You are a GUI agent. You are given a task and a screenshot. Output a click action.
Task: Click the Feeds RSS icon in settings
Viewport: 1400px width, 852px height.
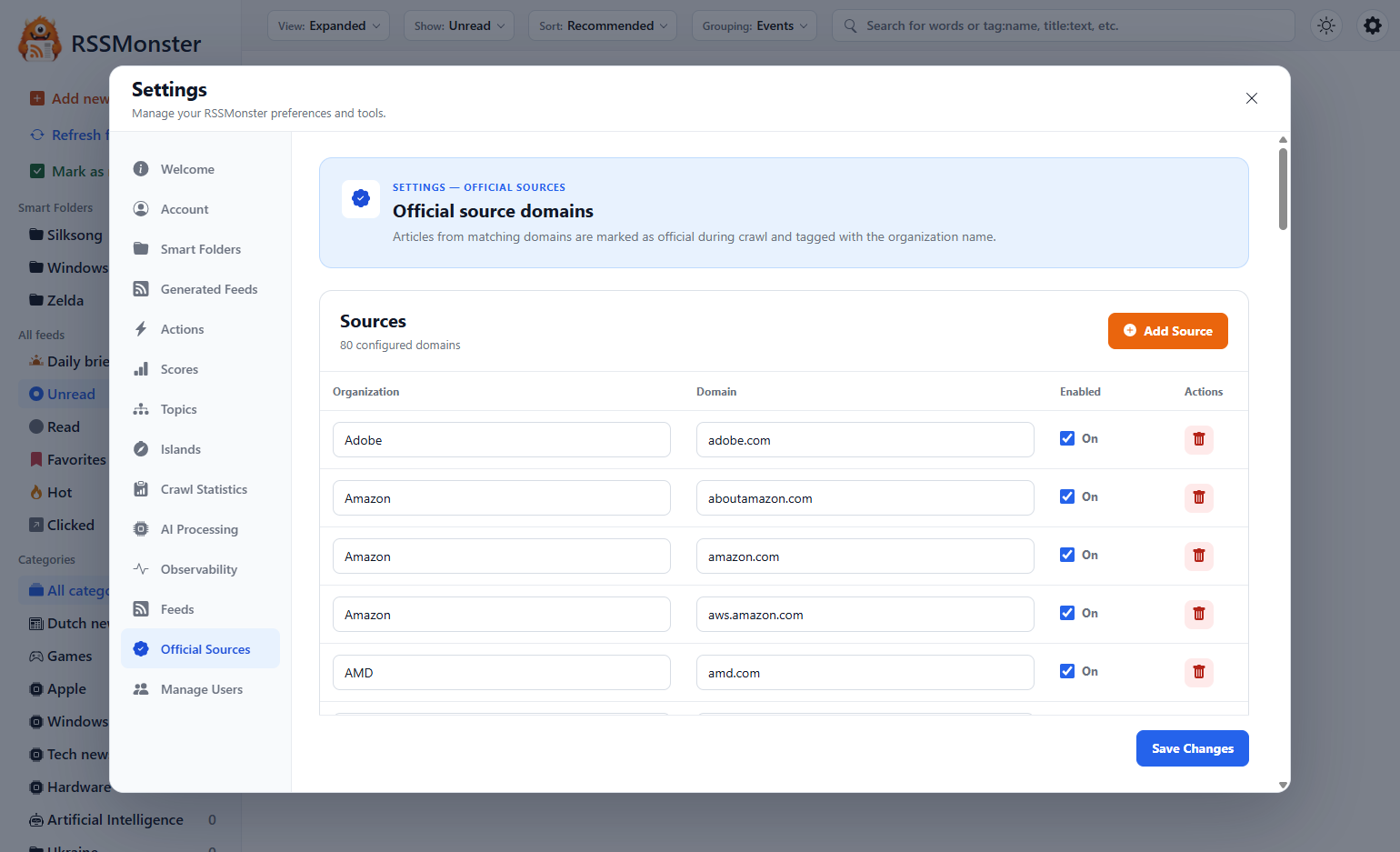[141, 609]
